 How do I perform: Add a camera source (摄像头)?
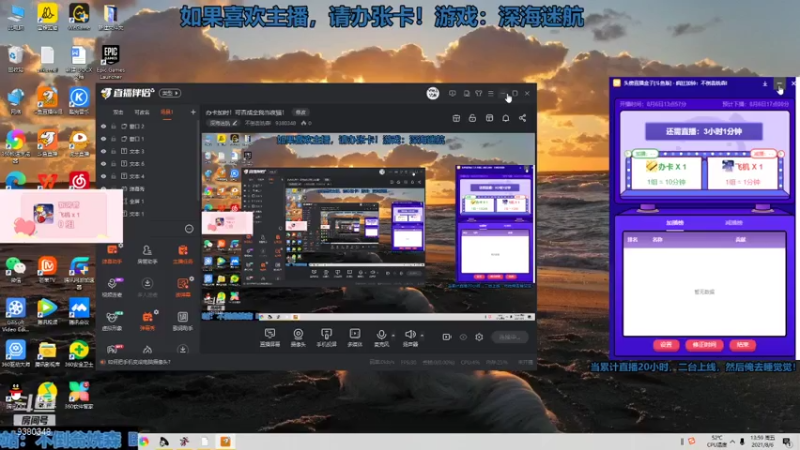tap(298, 337)
